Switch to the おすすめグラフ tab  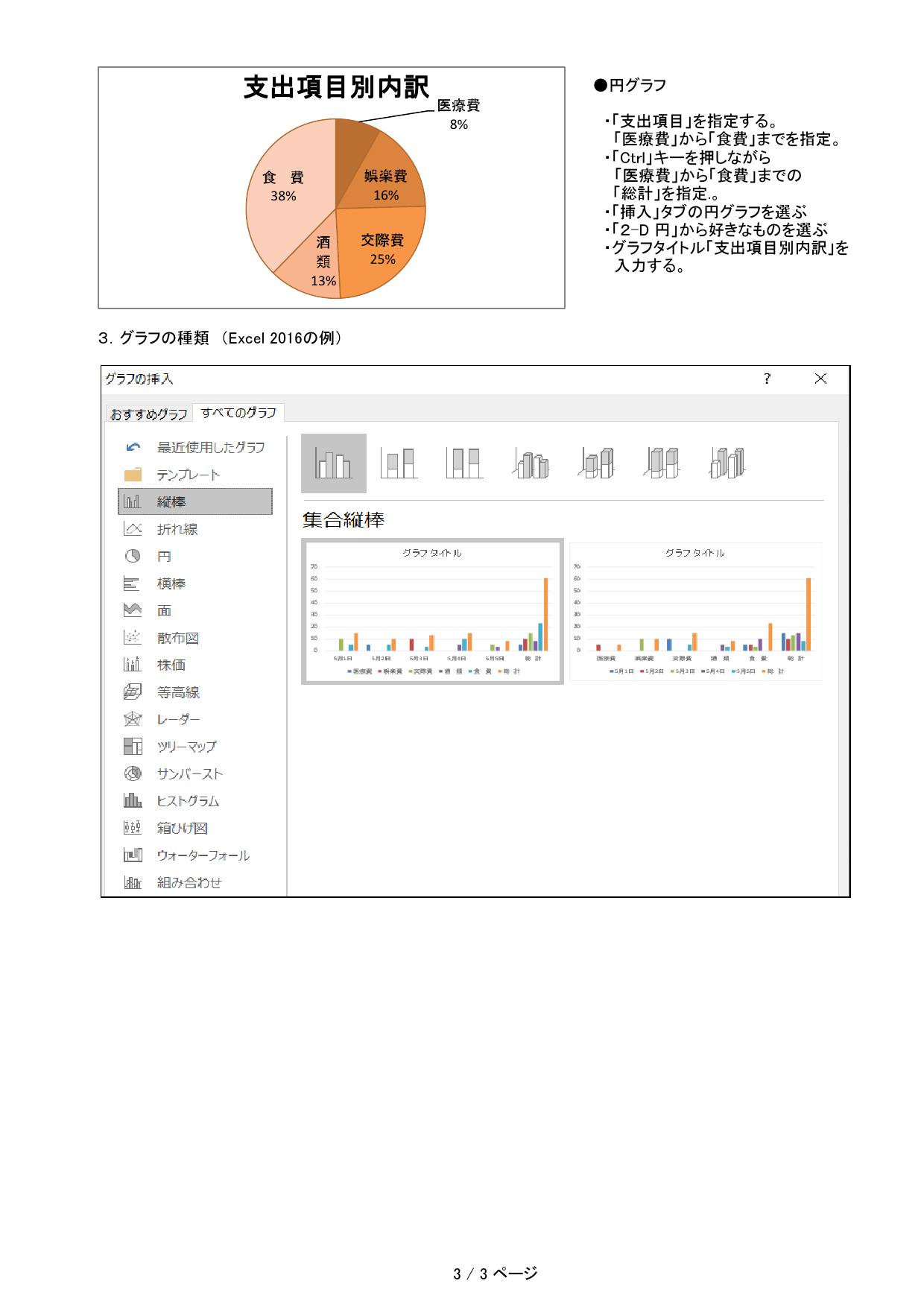[x=149, y=414]
